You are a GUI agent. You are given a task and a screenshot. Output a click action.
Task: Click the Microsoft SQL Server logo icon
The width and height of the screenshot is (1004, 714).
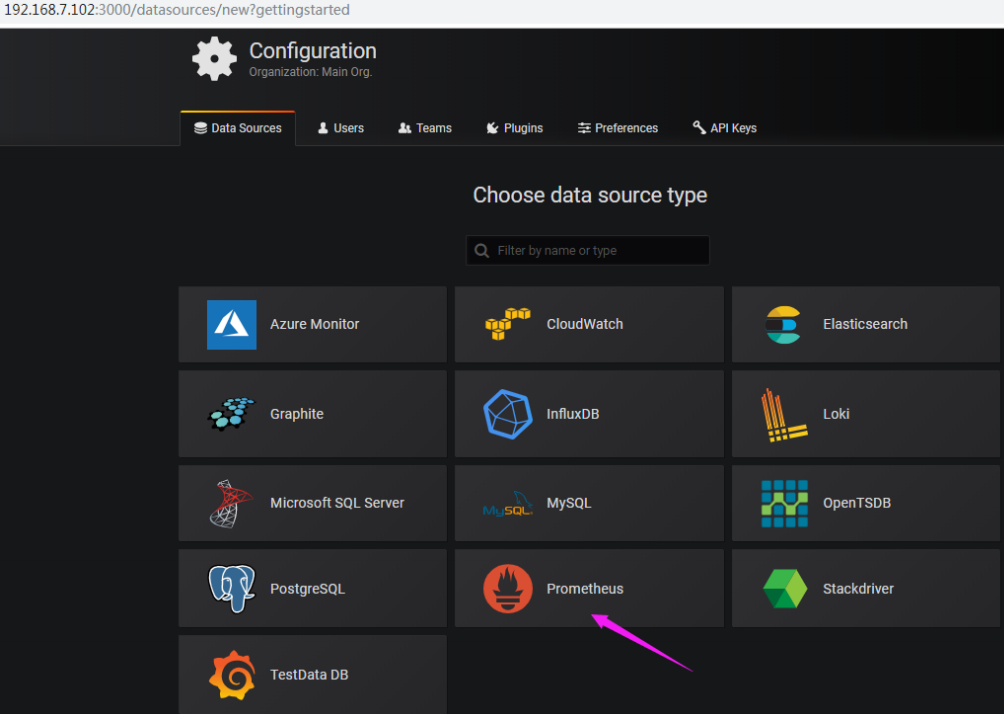231,503
